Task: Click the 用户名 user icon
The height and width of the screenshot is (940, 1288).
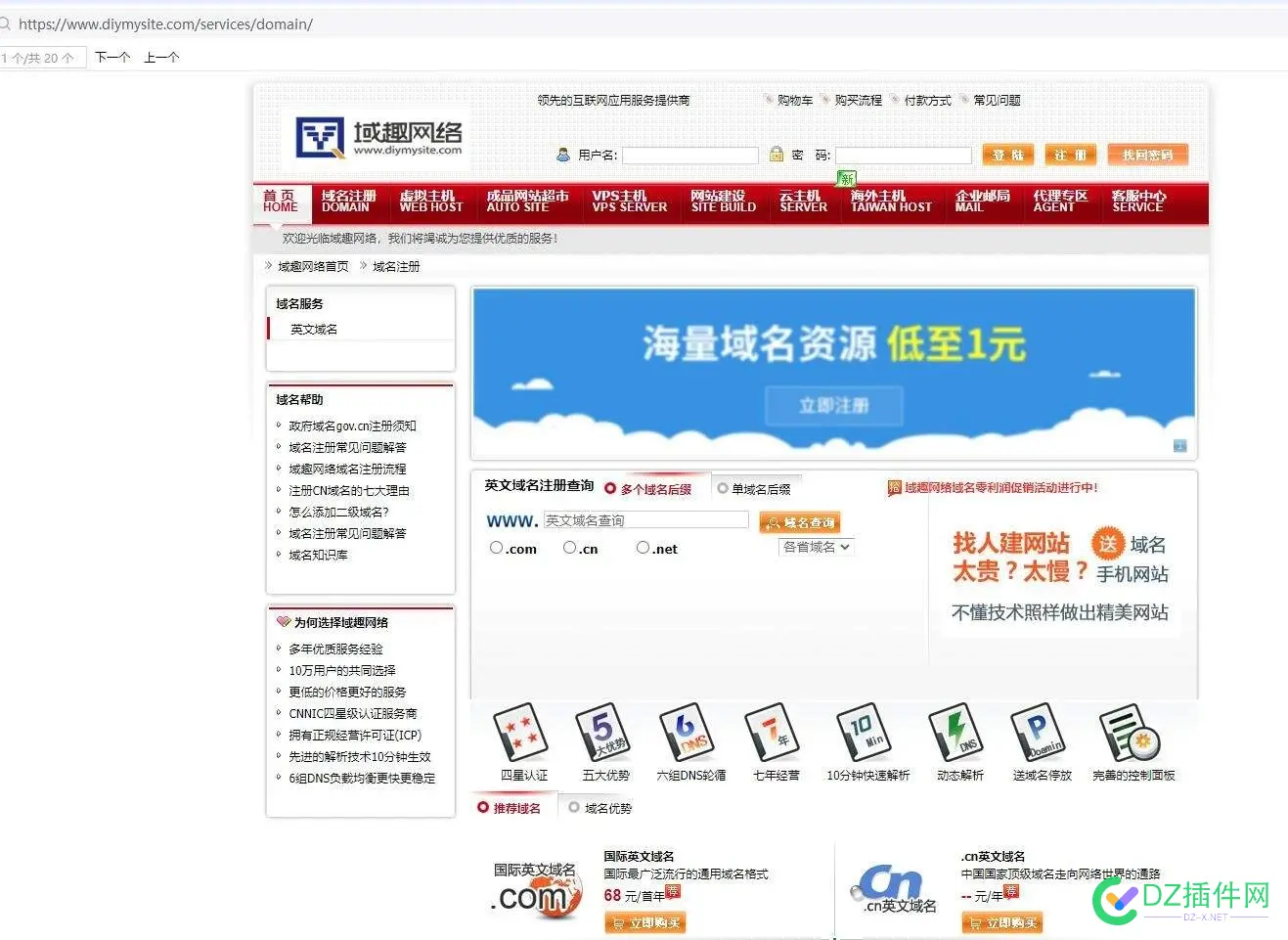Action: click(x=563, y=155)
